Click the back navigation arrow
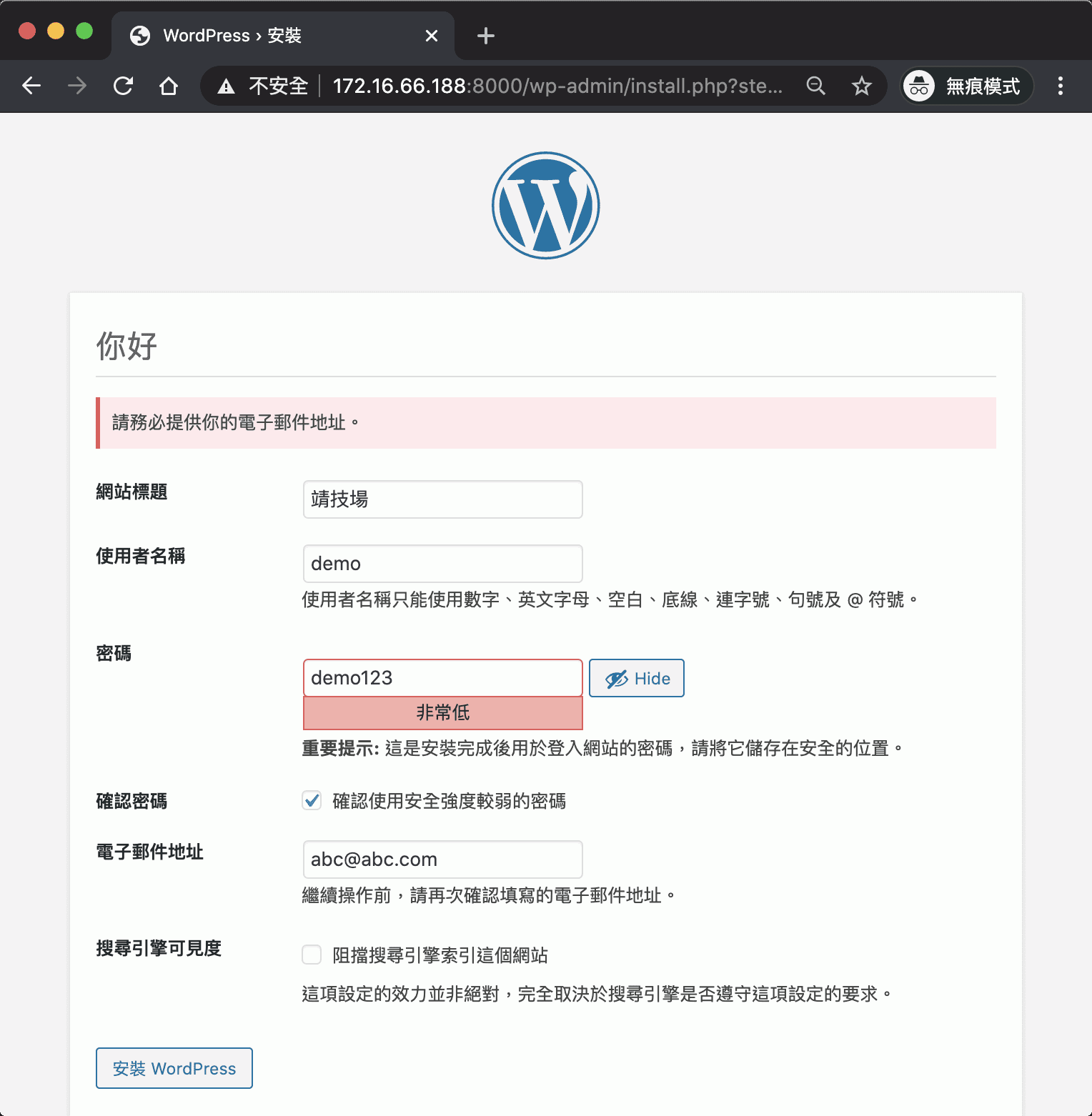 point(31,86)
